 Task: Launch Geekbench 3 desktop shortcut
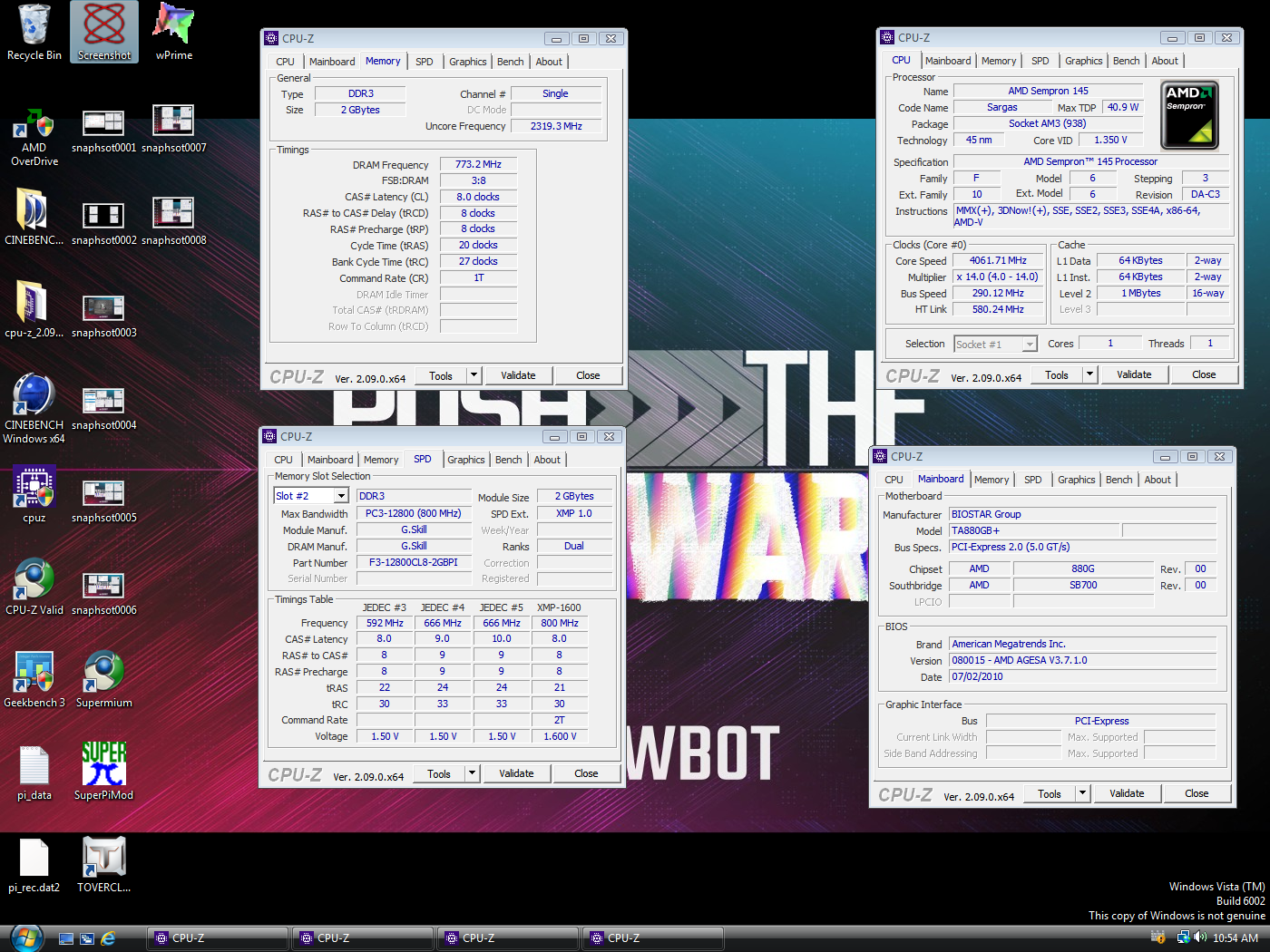tap(34, 680)
